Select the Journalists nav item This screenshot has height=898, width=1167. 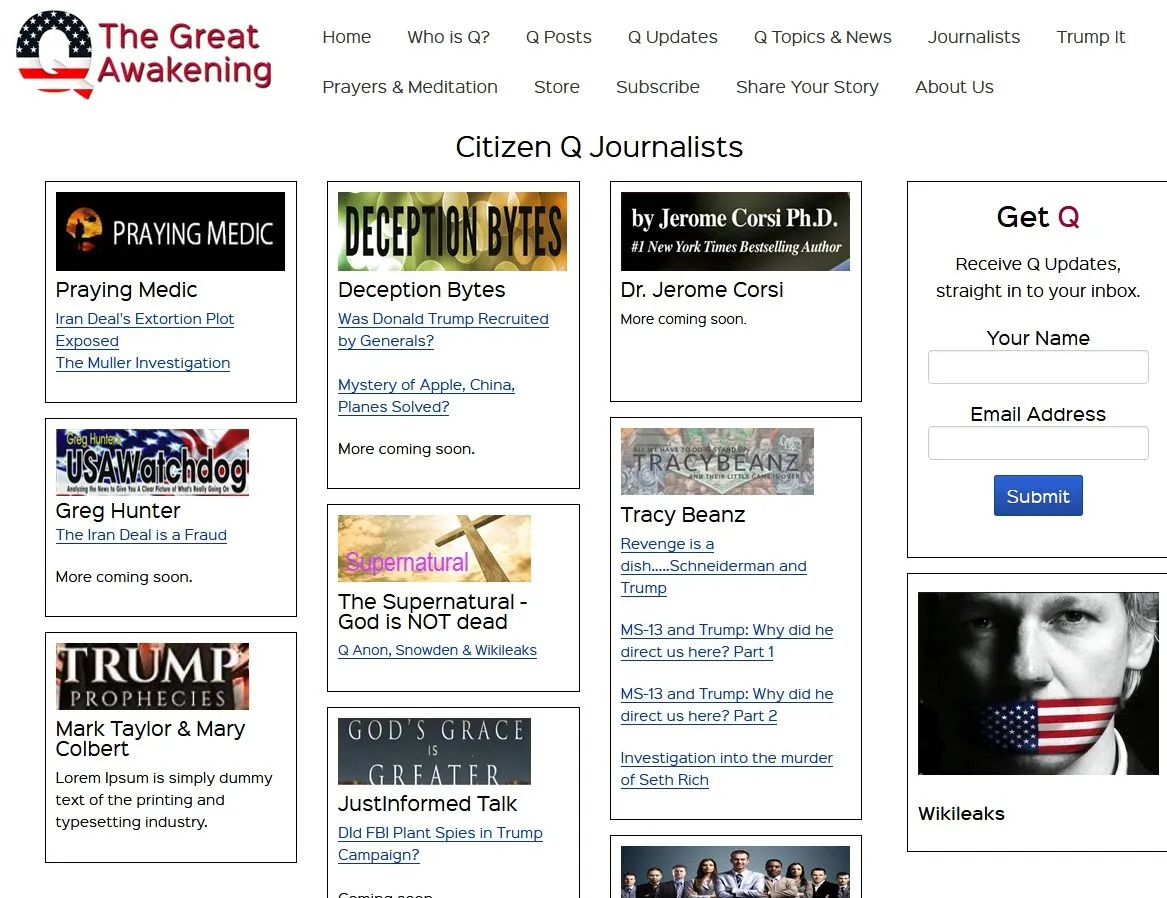[x=973, y=37]
